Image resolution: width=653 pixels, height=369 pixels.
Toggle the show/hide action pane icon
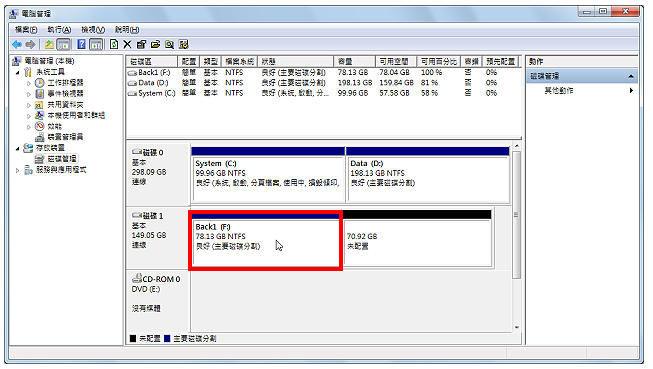(96, 44)
